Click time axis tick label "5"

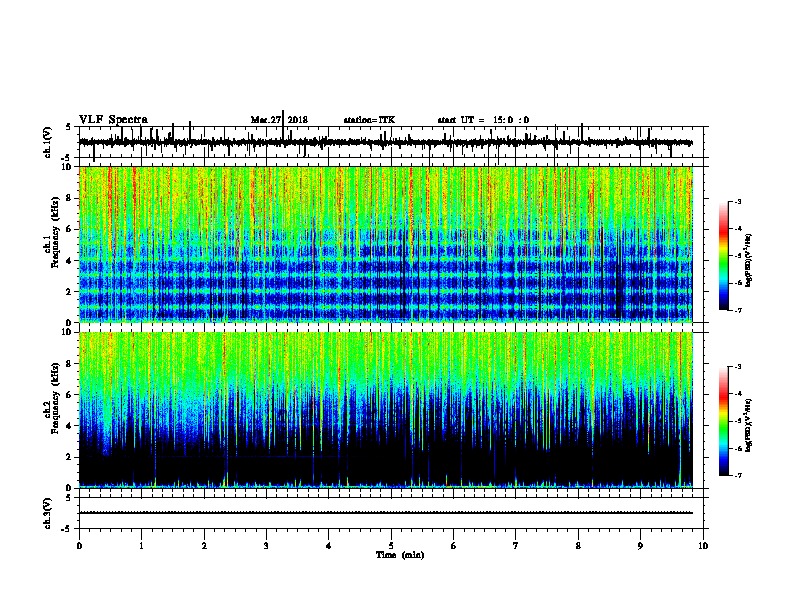point(391,546)
